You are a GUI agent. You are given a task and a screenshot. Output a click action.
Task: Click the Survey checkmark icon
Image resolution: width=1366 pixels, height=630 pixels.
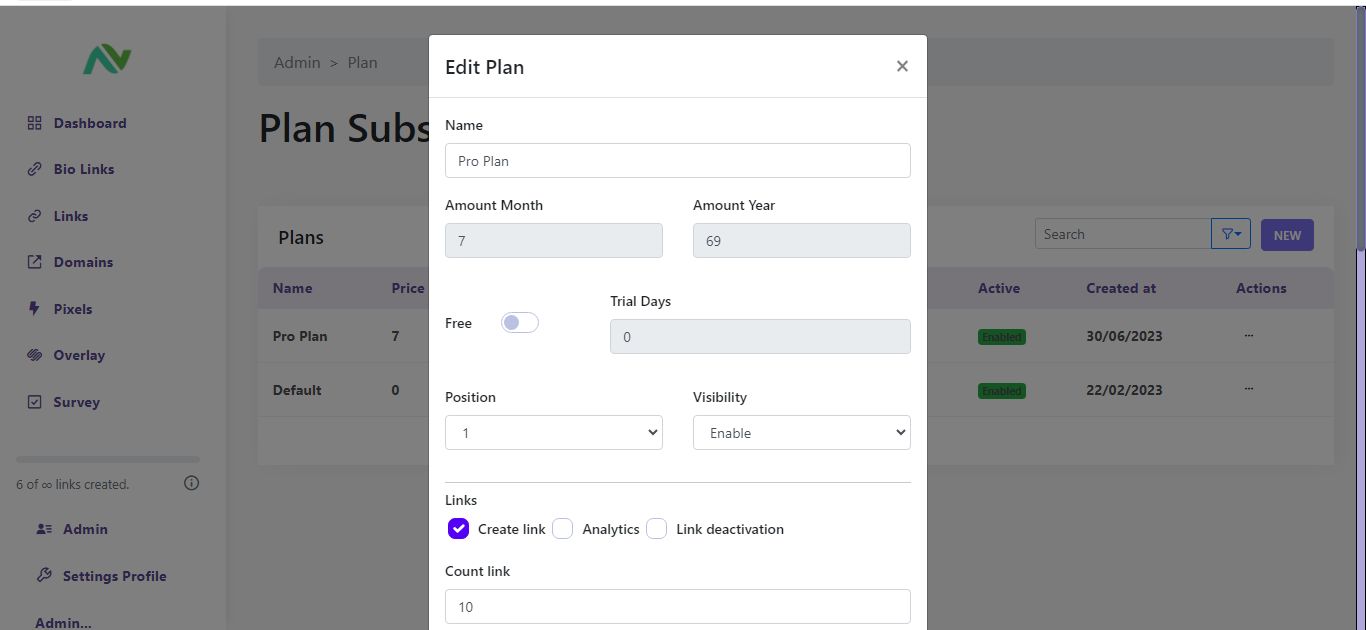pyautogui.click(x=34, y=402)
